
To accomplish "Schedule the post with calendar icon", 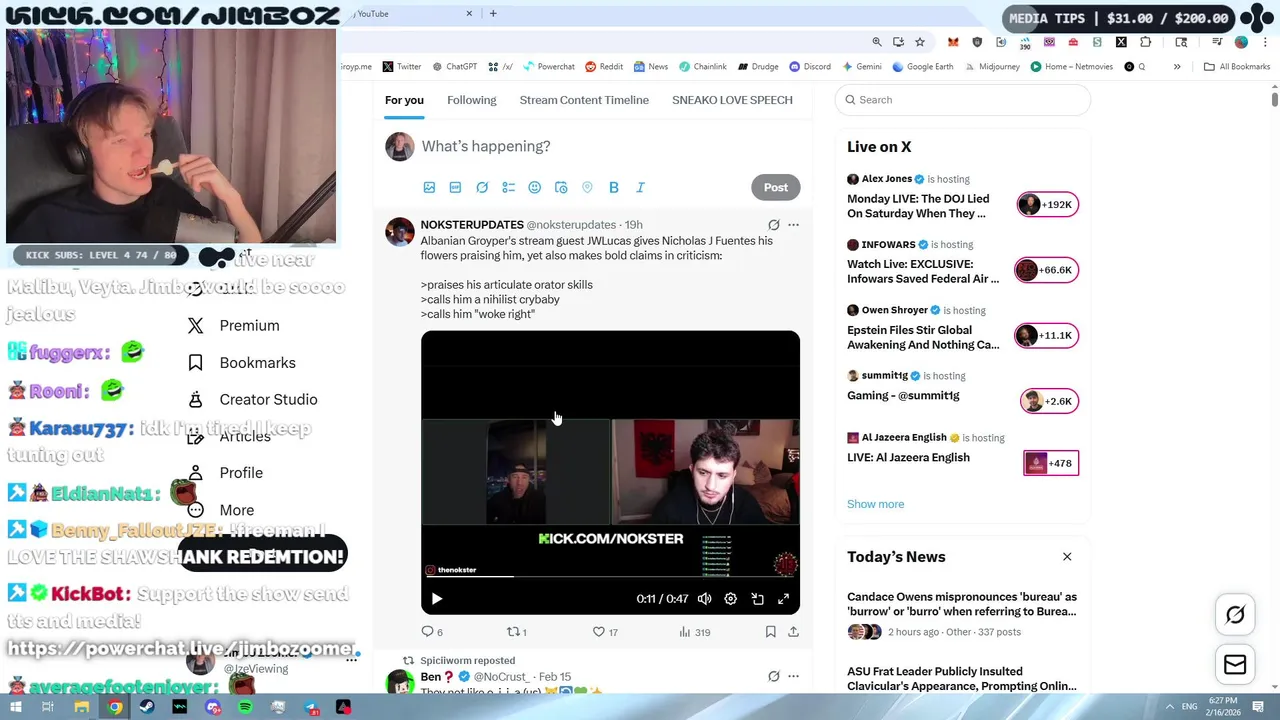I will [x=561, y=187].
